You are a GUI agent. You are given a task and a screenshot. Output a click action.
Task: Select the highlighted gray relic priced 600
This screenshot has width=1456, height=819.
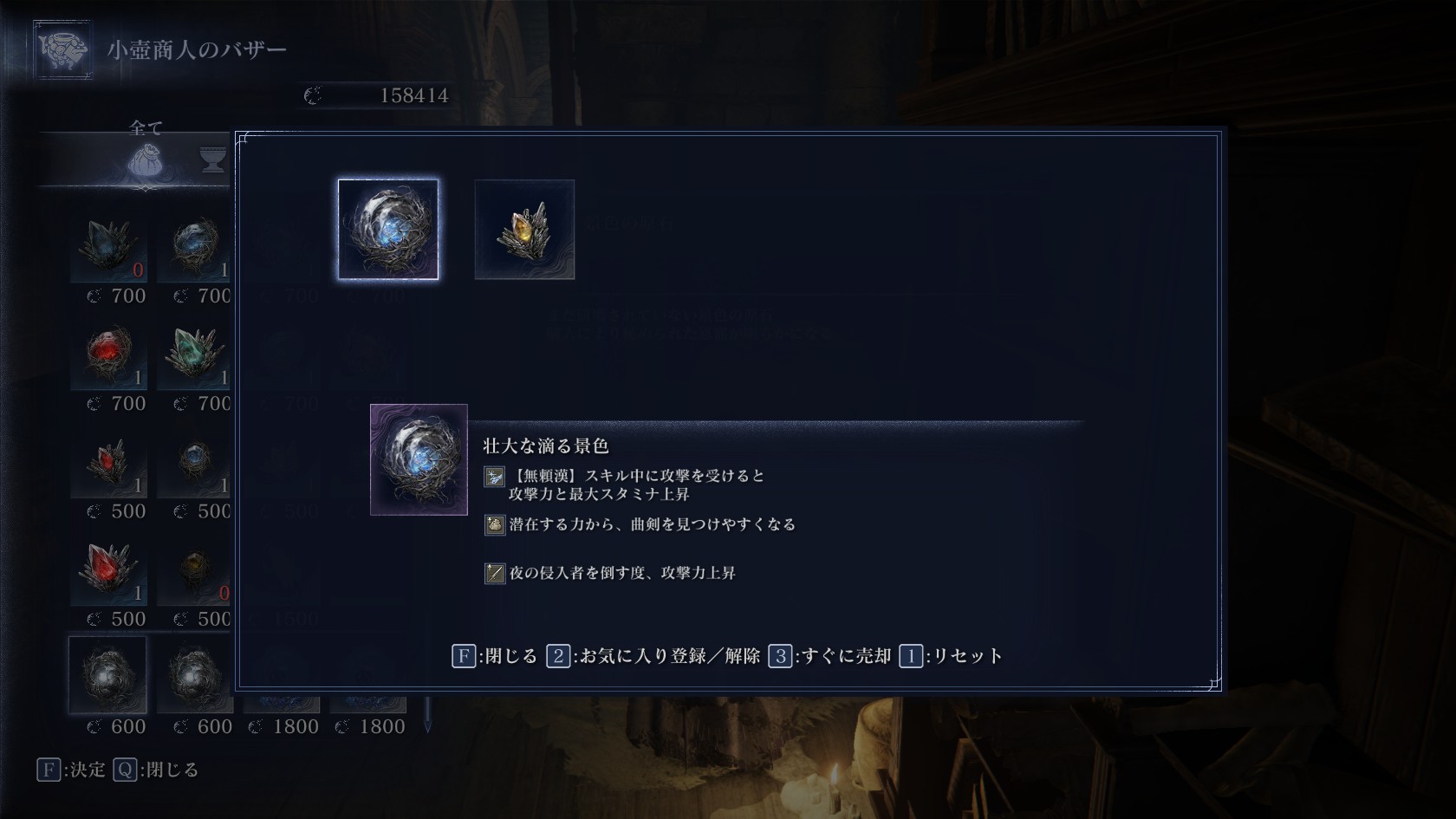click(108, 675)
